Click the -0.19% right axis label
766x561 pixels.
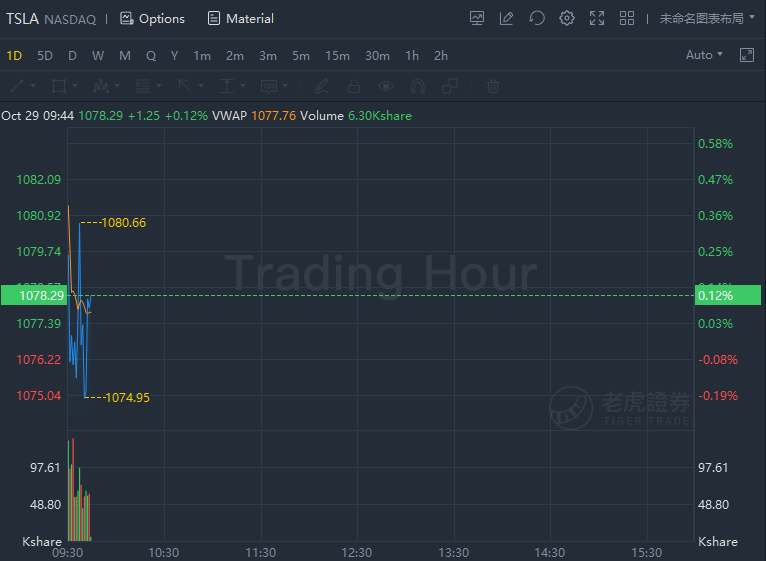[718, 395]
